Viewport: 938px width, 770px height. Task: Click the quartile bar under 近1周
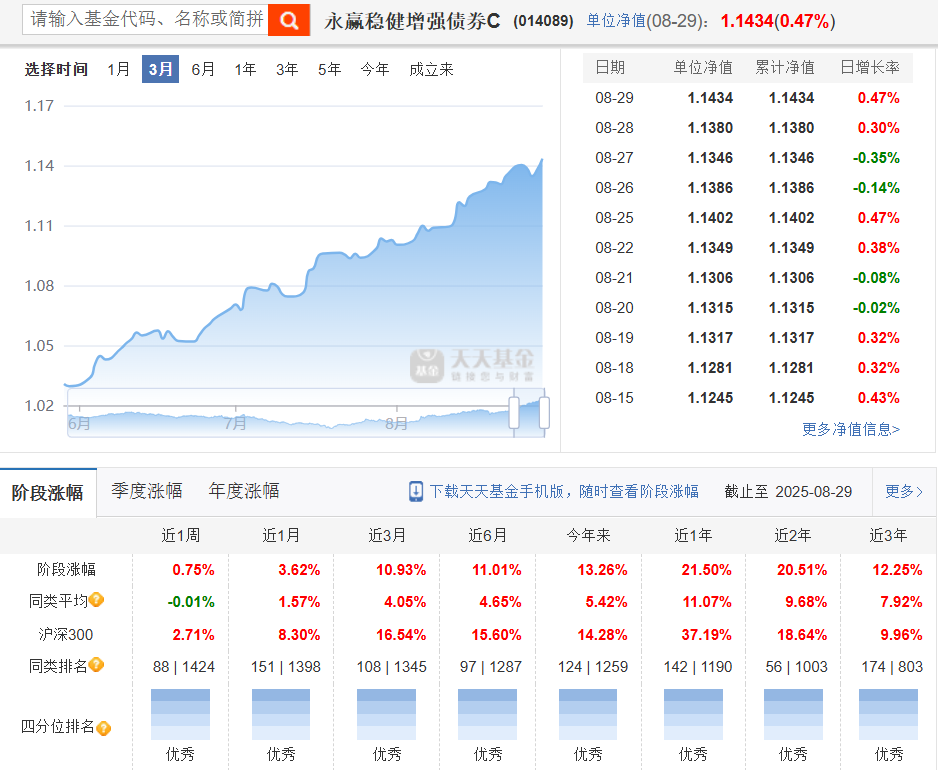pos(180,714)
